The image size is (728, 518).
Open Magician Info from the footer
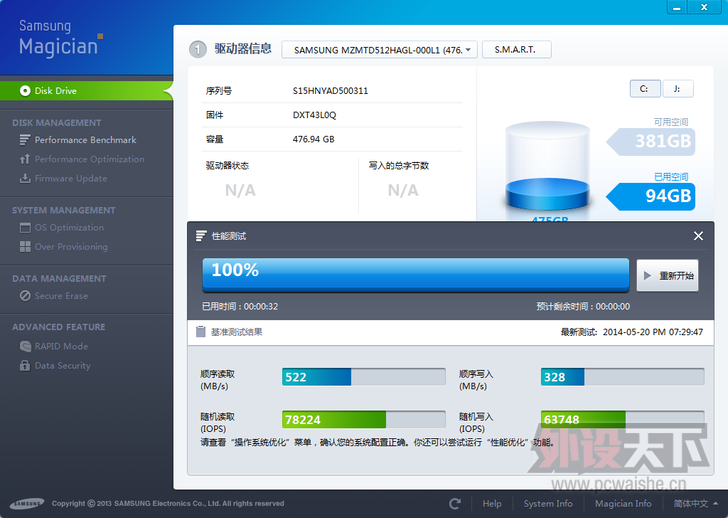(x=623, y=504)
